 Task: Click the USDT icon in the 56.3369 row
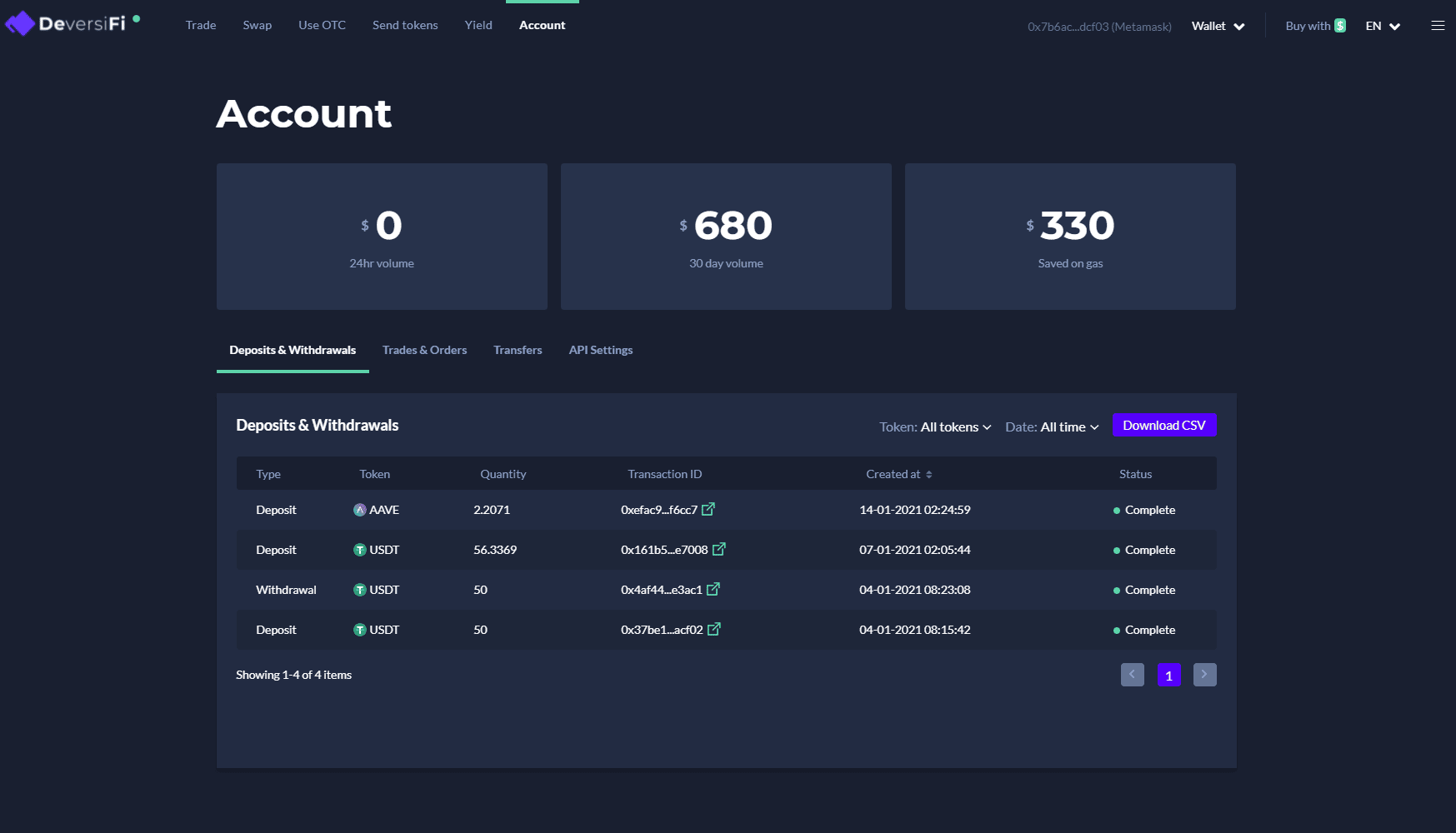360,550
